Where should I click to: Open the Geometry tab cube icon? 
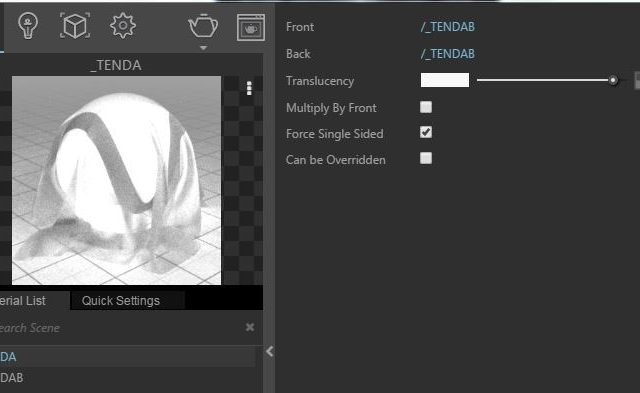[75, 26]
